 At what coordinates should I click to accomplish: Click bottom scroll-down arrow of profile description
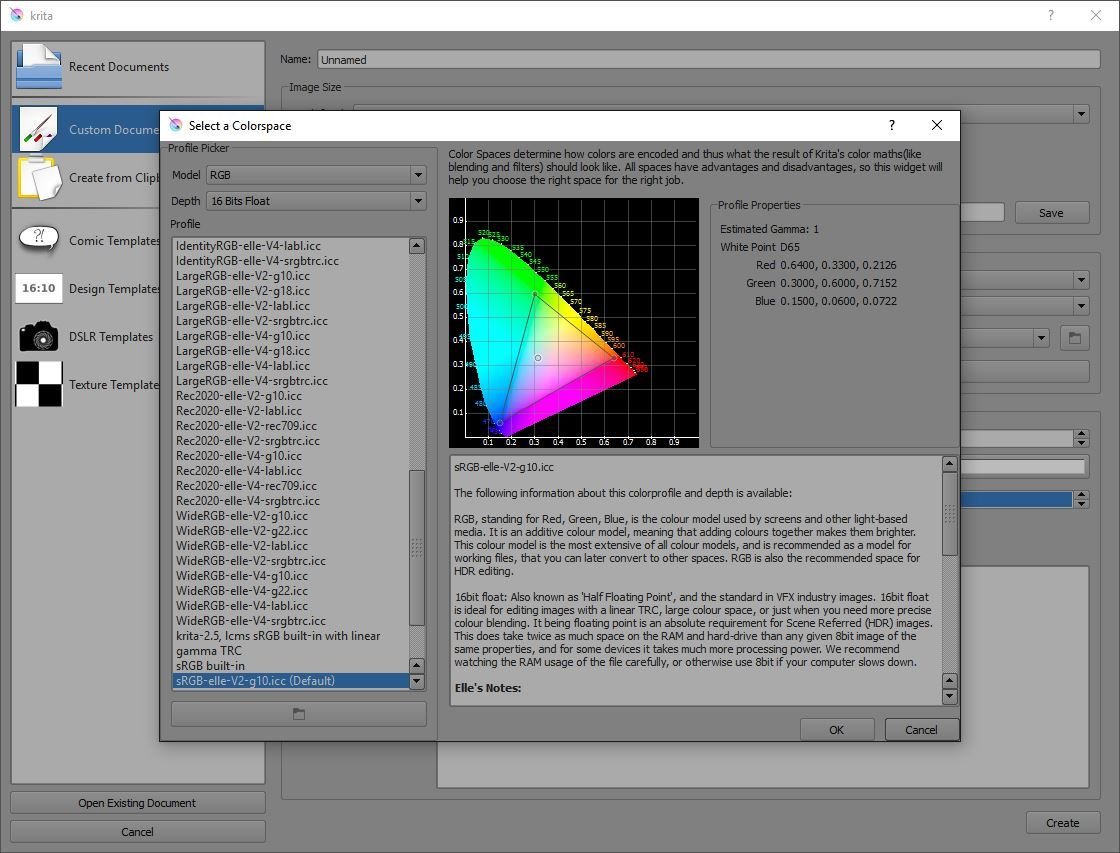pyautogui.click(x=949, y=696)
